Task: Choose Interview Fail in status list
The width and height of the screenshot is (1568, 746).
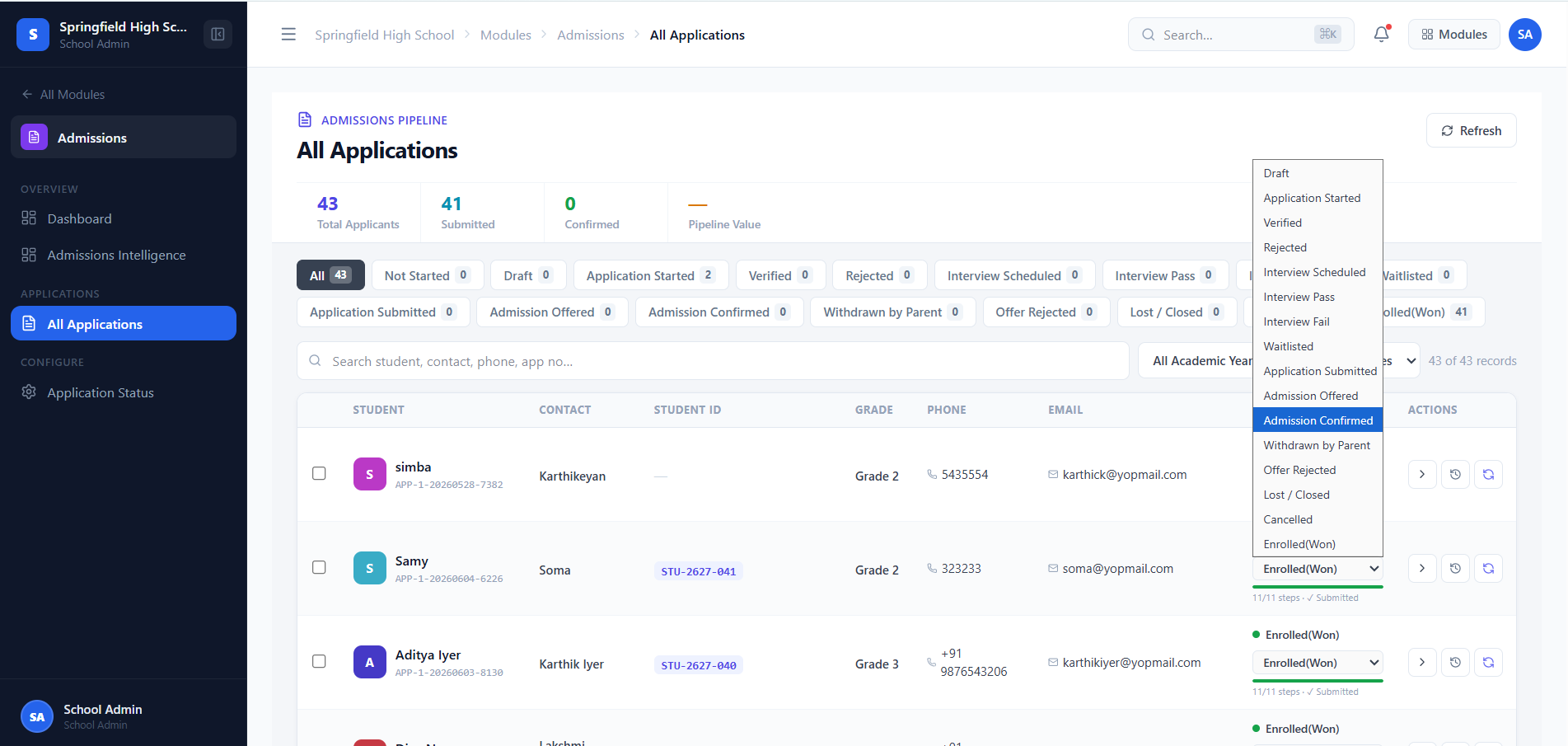Action: point(1318,321)
